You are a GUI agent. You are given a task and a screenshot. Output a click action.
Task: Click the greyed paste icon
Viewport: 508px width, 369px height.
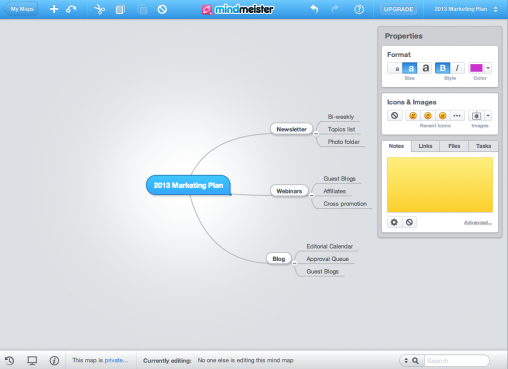142,9
